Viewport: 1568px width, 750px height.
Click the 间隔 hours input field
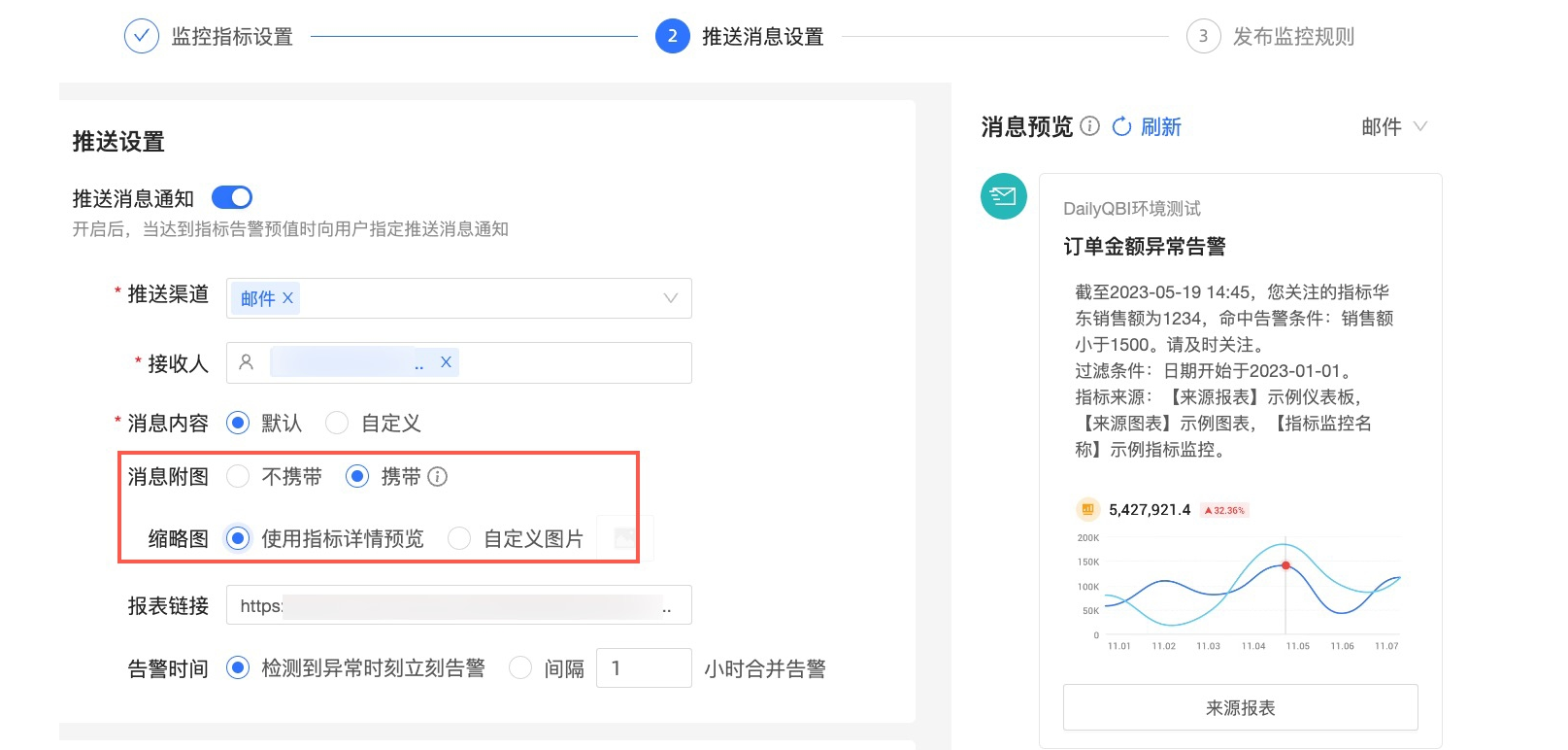(x=643, y=668)
